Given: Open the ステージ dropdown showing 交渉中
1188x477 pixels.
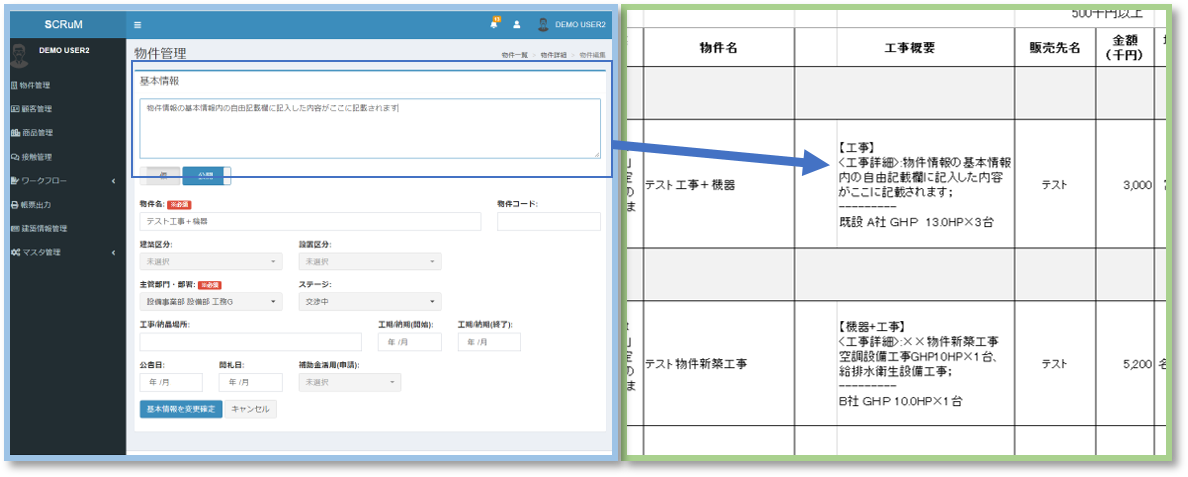Looking at the screenshot, I should point(370,301).
